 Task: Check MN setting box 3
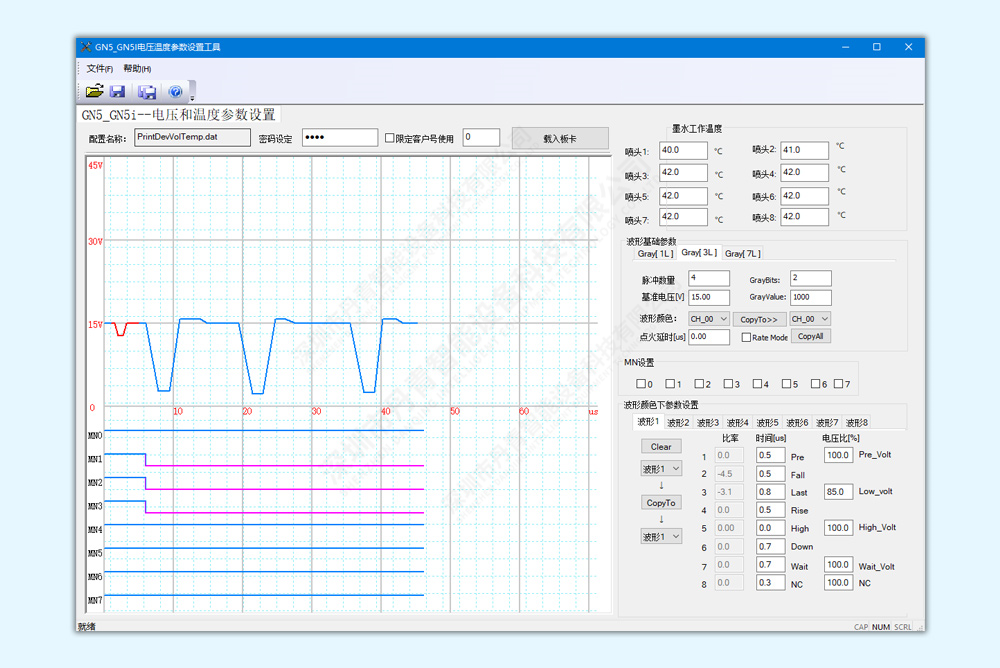pyautogui.click(x=728, y=383)
